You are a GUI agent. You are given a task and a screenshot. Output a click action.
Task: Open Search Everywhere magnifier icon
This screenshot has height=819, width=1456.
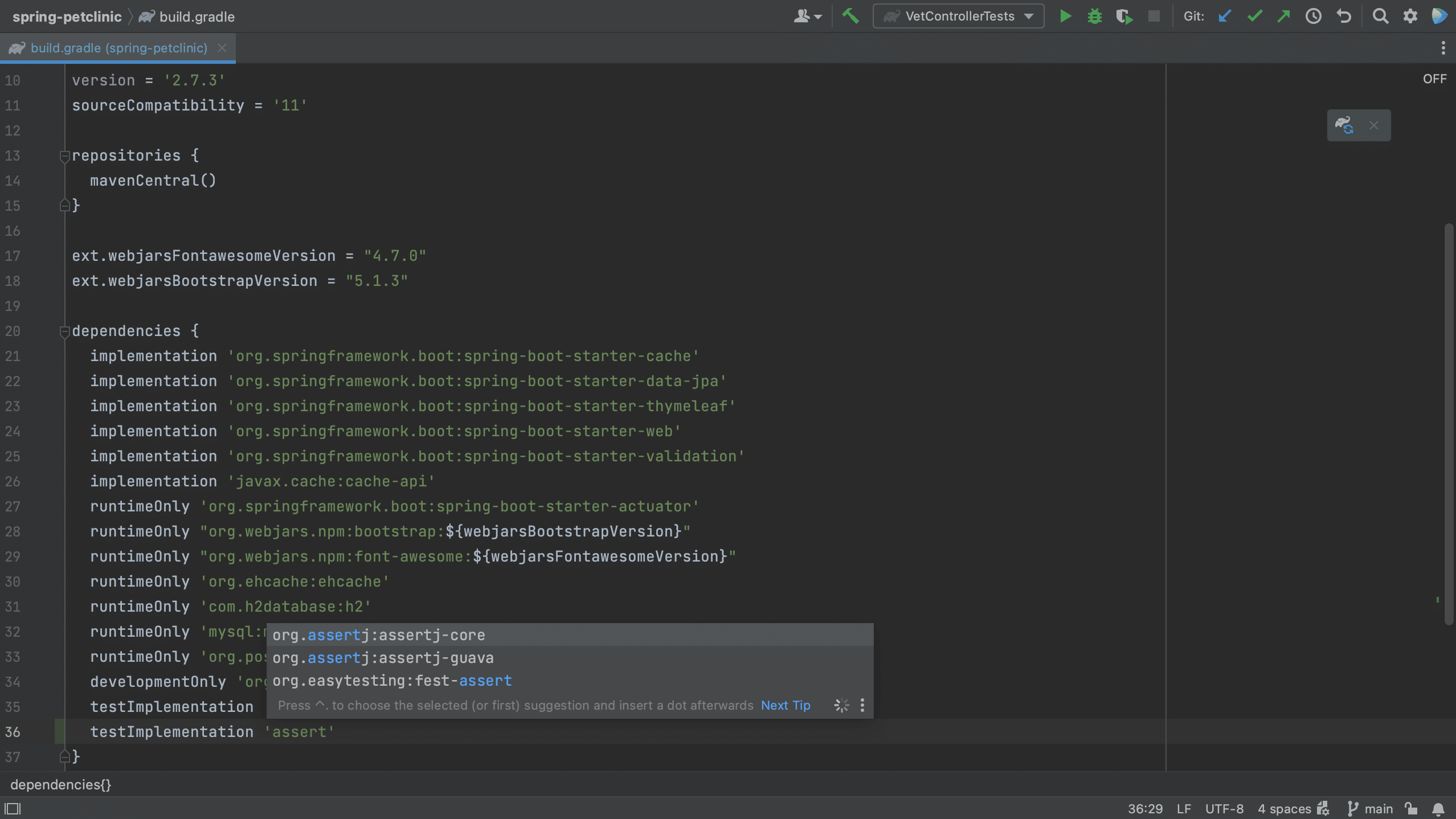[x=1380, y=16]
